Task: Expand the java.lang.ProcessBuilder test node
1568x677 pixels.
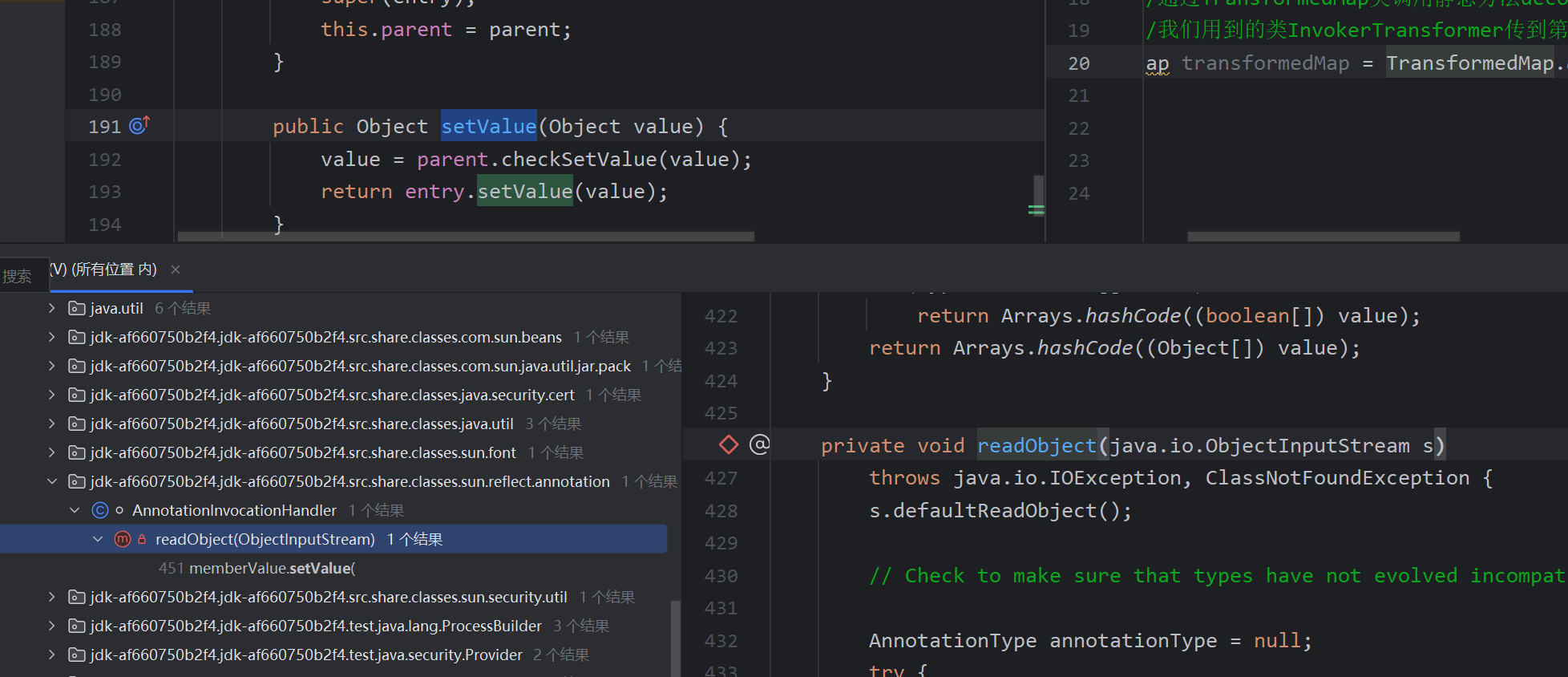Action: coord(52,626)
